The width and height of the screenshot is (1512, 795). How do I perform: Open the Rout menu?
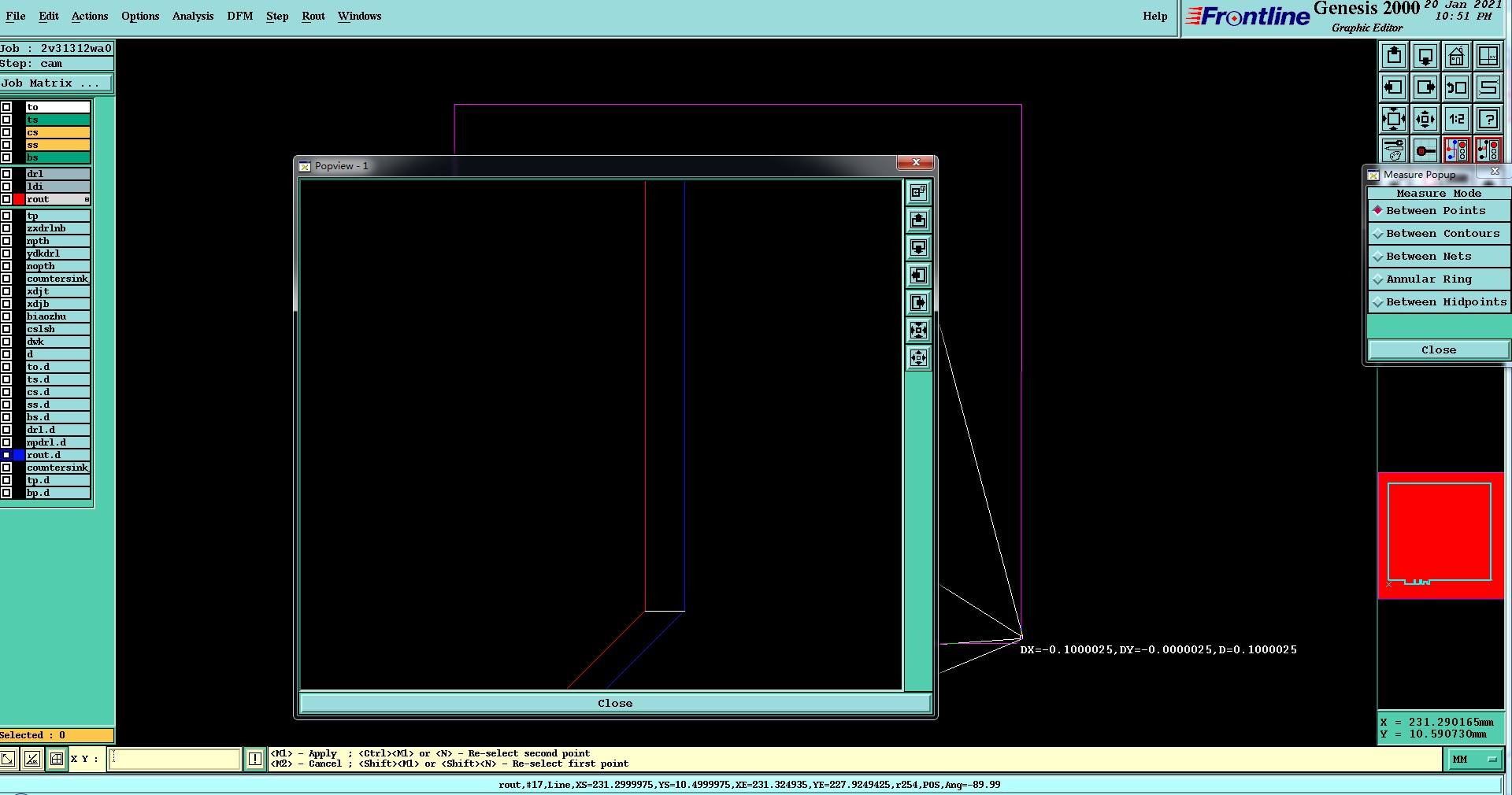point(313,16)
